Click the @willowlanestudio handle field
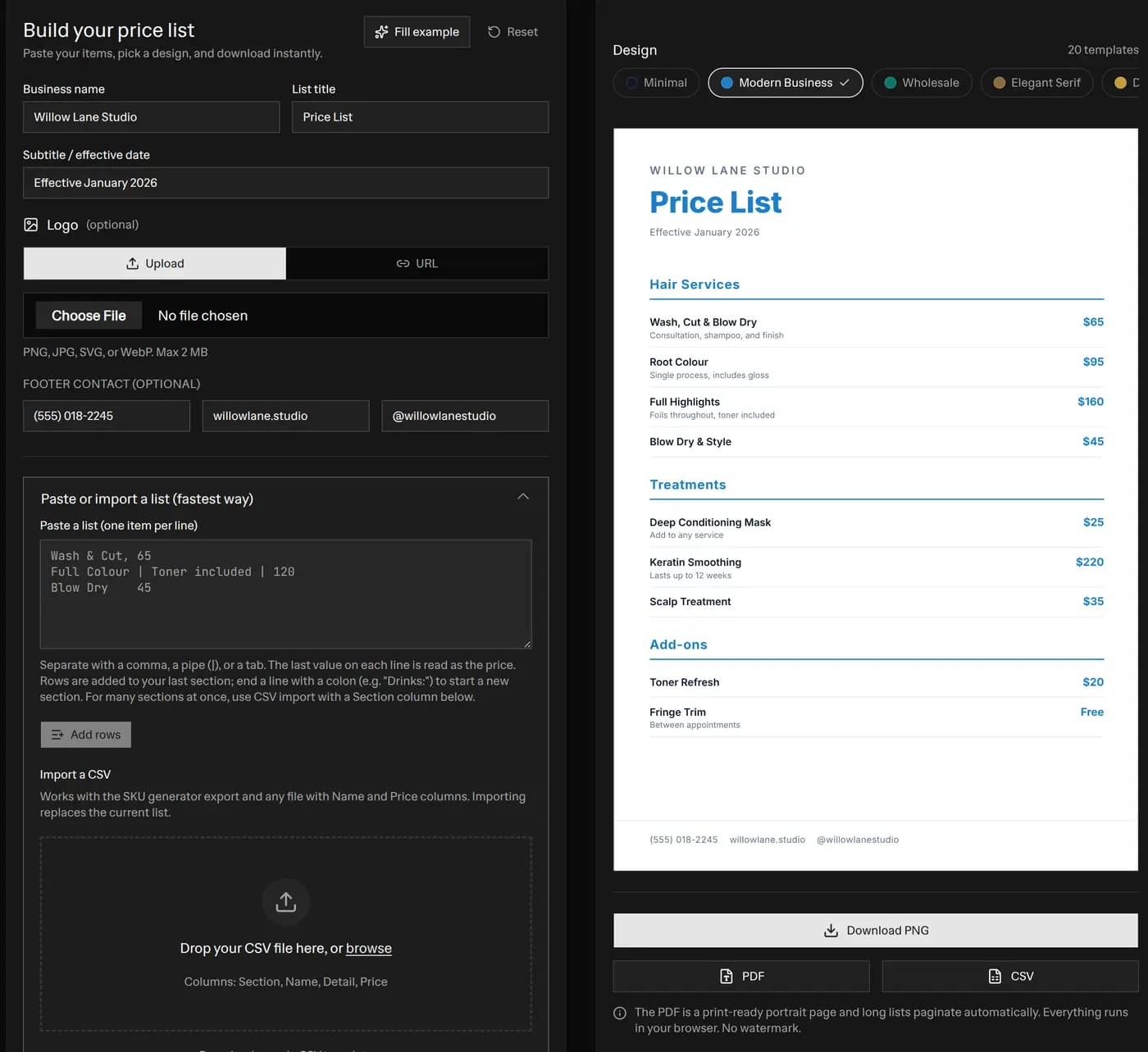The height and width of the screenshot is (1052, 1148). tap(465, 416)
